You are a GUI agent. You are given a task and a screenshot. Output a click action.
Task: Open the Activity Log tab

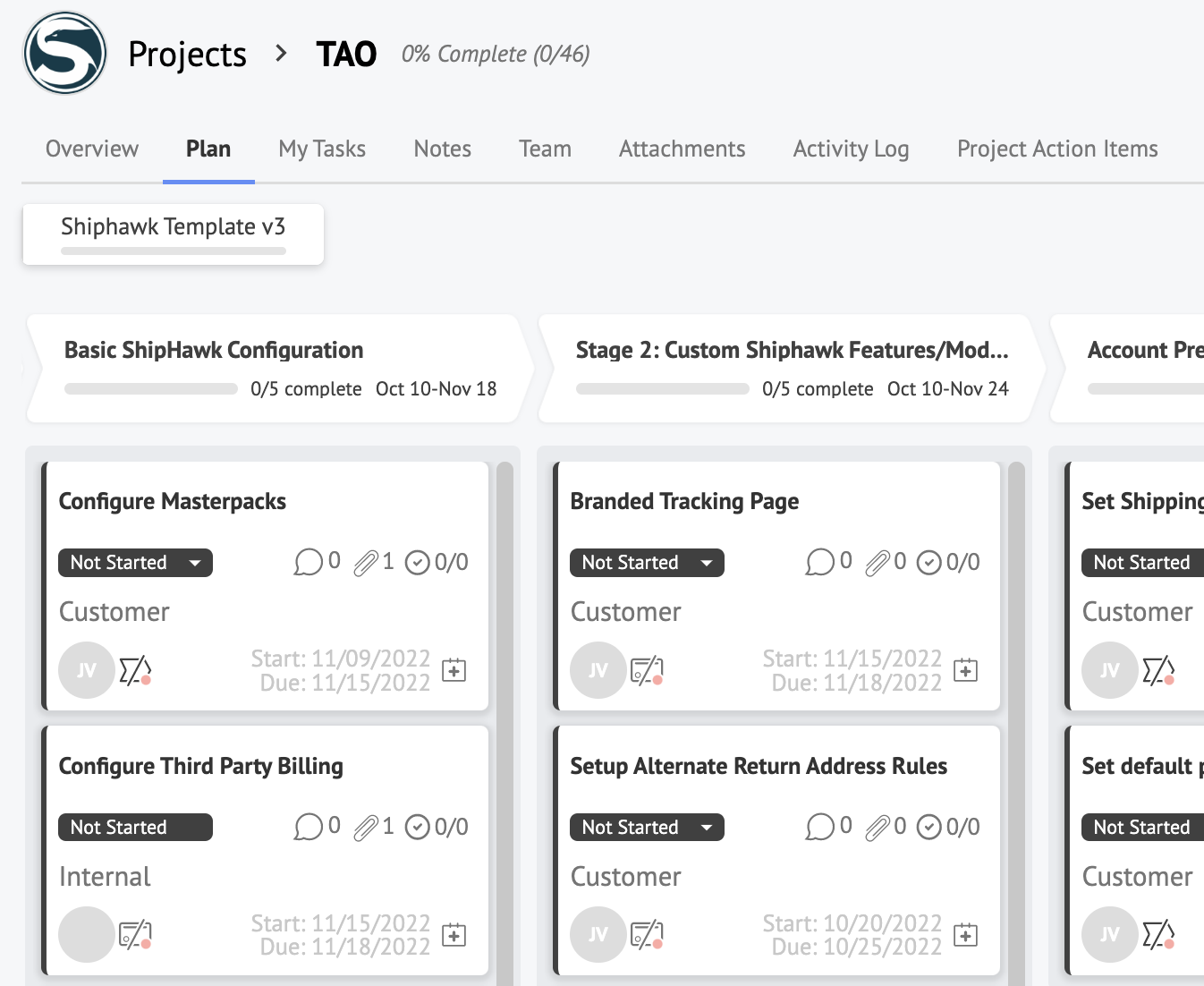click(851, 149)
